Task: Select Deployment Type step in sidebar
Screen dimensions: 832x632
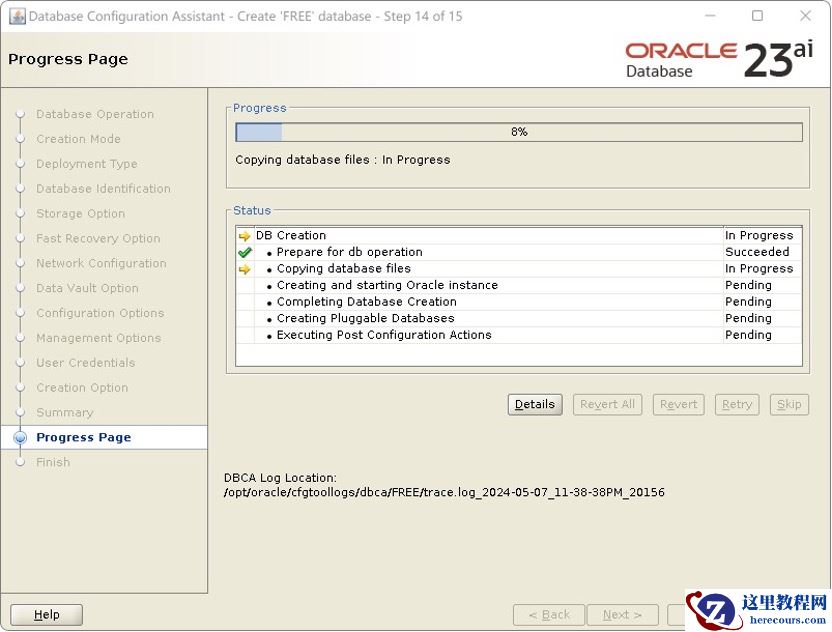Action: pyautogui.click(x=87, y=164)
